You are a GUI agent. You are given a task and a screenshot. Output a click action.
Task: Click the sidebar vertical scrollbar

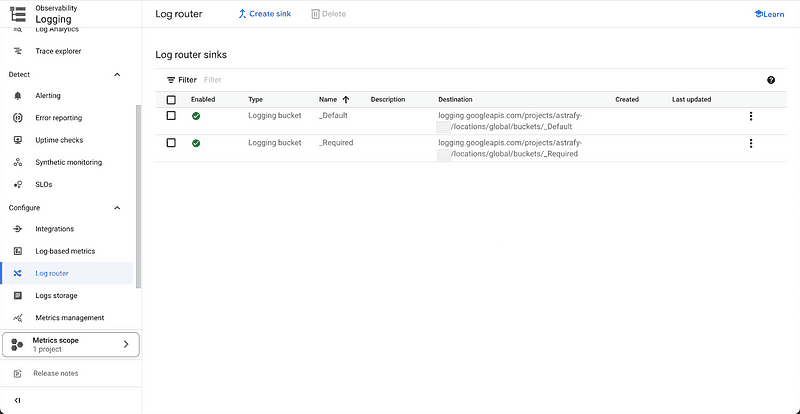(x=138, y=197)
